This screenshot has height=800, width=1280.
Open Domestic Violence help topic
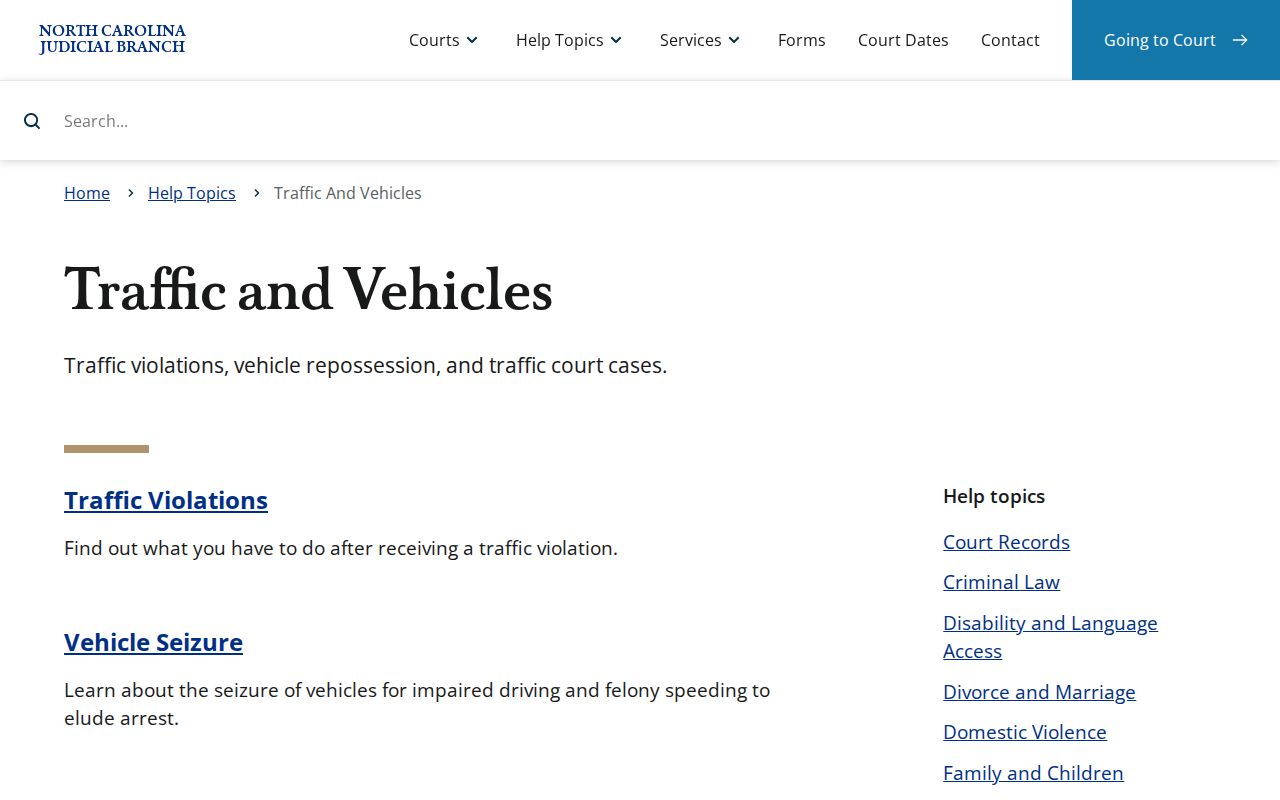point(1025,732)
